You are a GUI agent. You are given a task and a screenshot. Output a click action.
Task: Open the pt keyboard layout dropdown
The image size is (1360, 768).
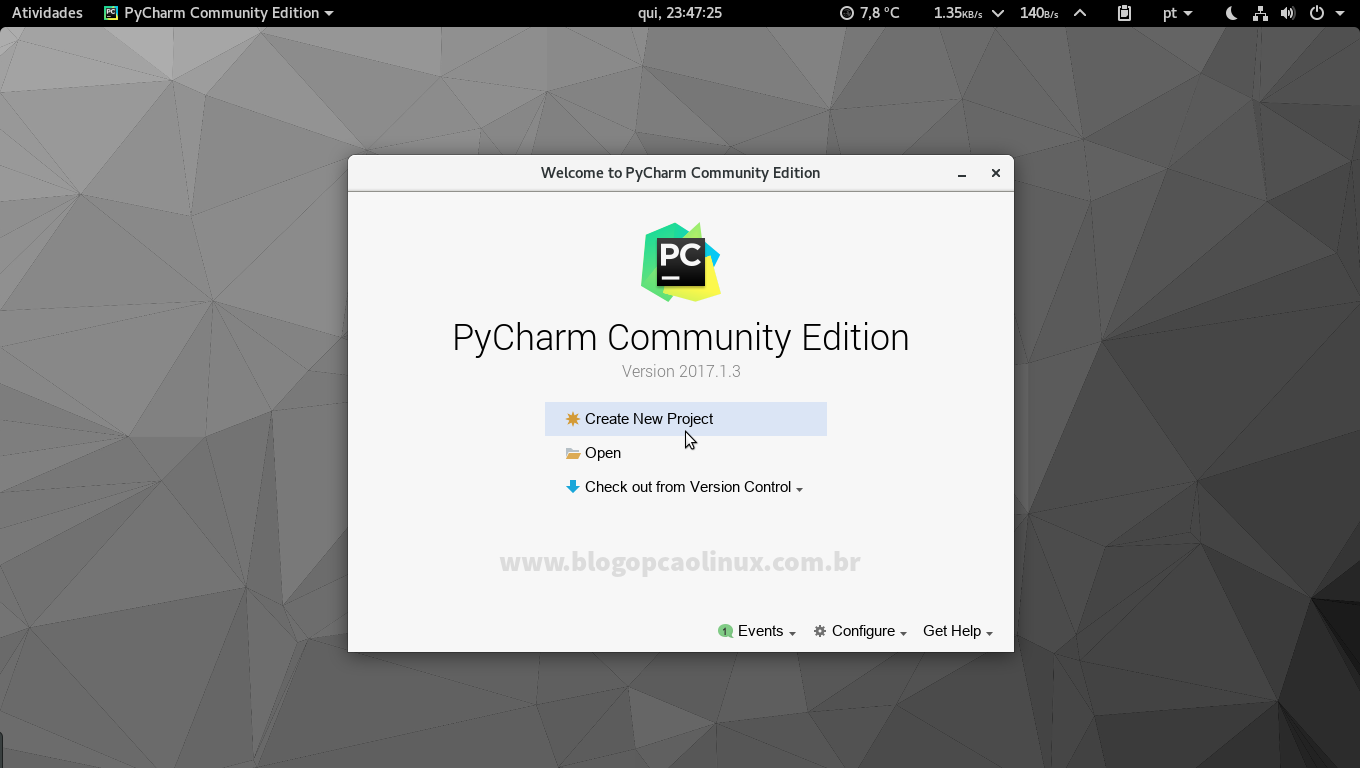click(x=1178, y=13)
